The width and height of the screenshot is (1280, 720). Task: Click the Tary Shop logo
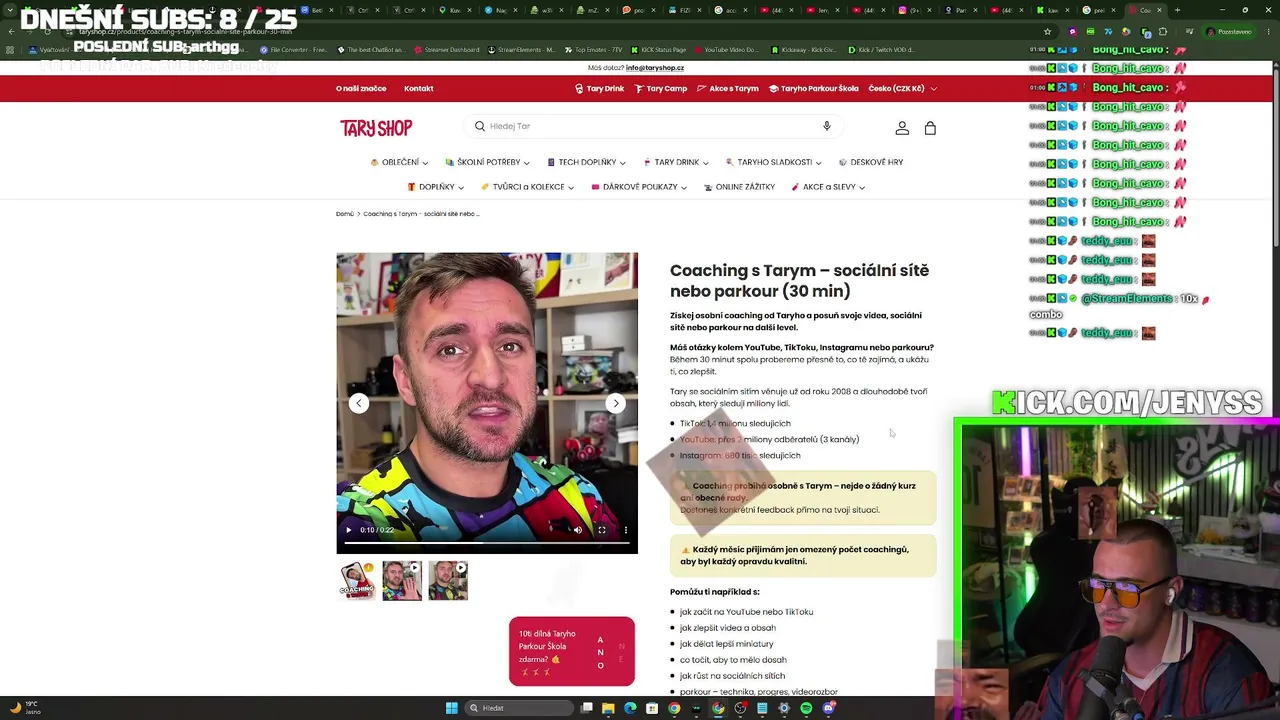(x=376, y=128)
